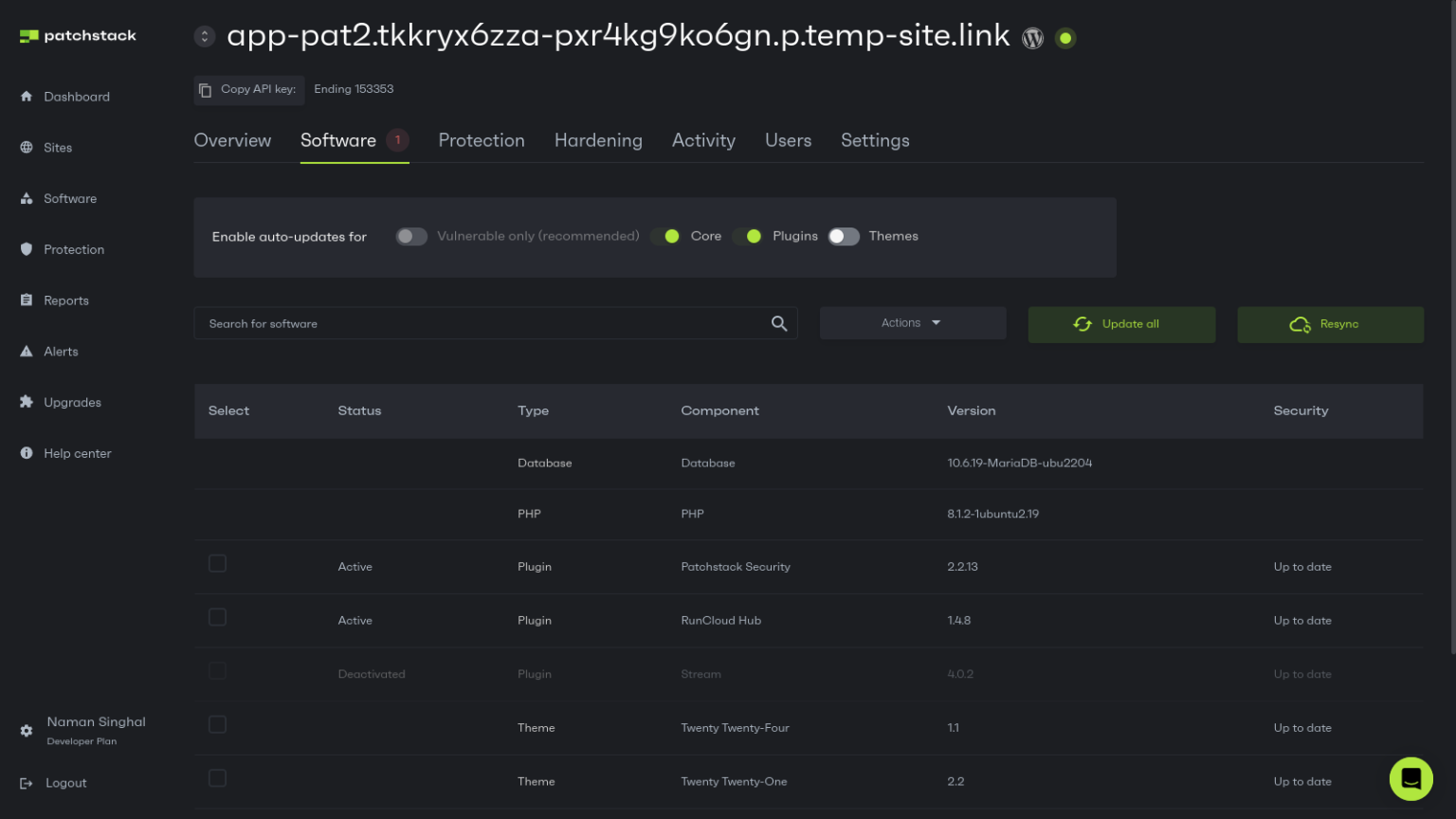
Task: Click the Upgrades plugin icon in sidebar
Action: click(27, 402)
